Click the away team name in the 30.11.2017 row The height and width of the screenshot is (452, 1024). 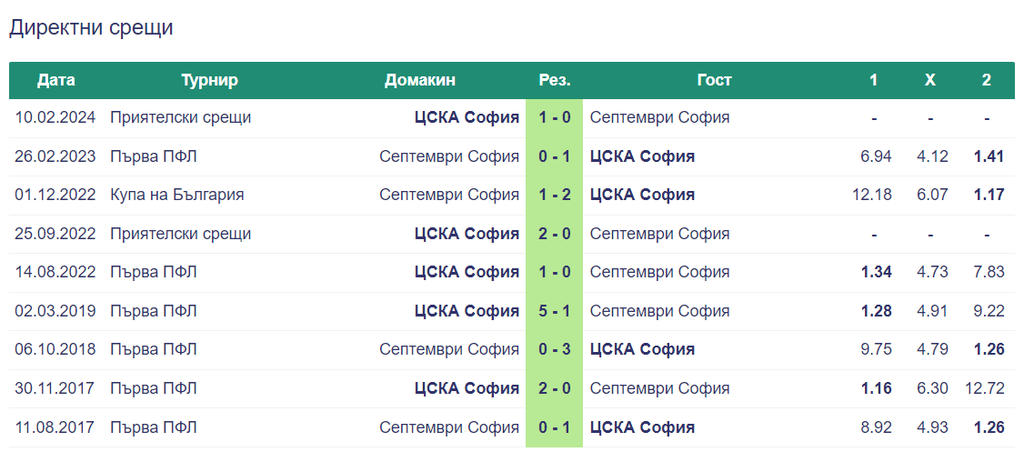[x=660, y=389]
